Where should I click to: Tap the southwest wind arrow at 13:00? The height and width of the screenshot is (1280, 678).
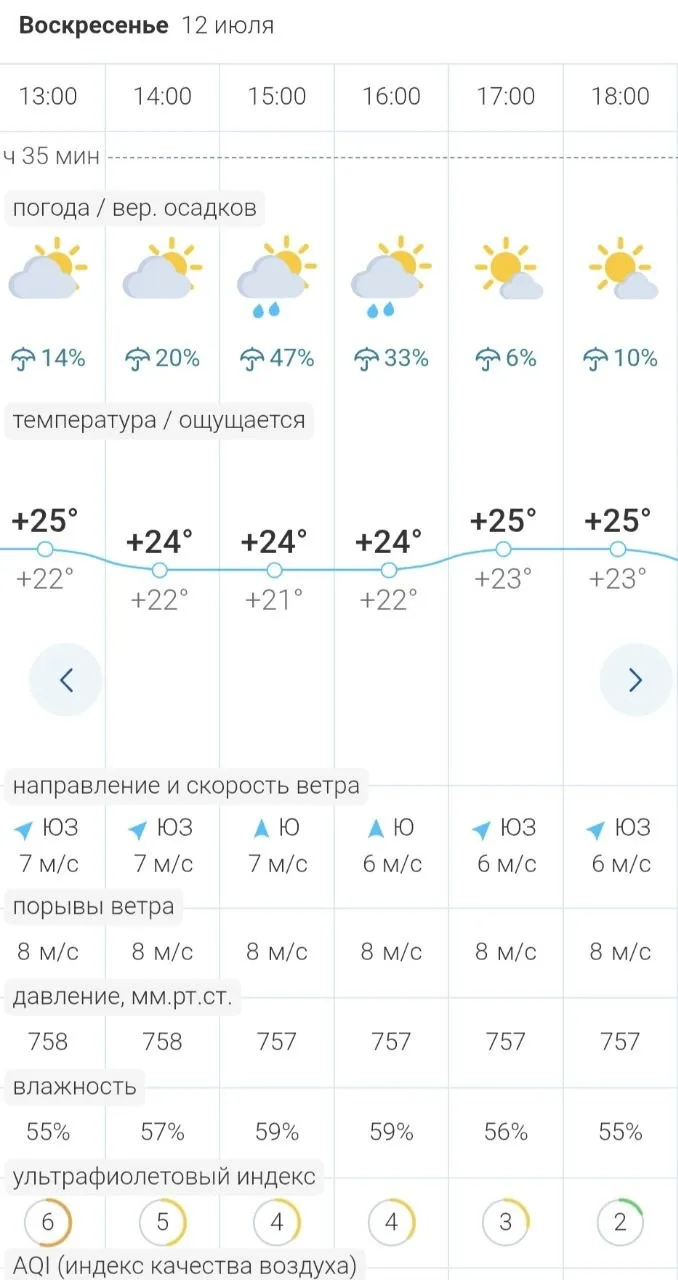pyautogui.click(x=24, y=829)
